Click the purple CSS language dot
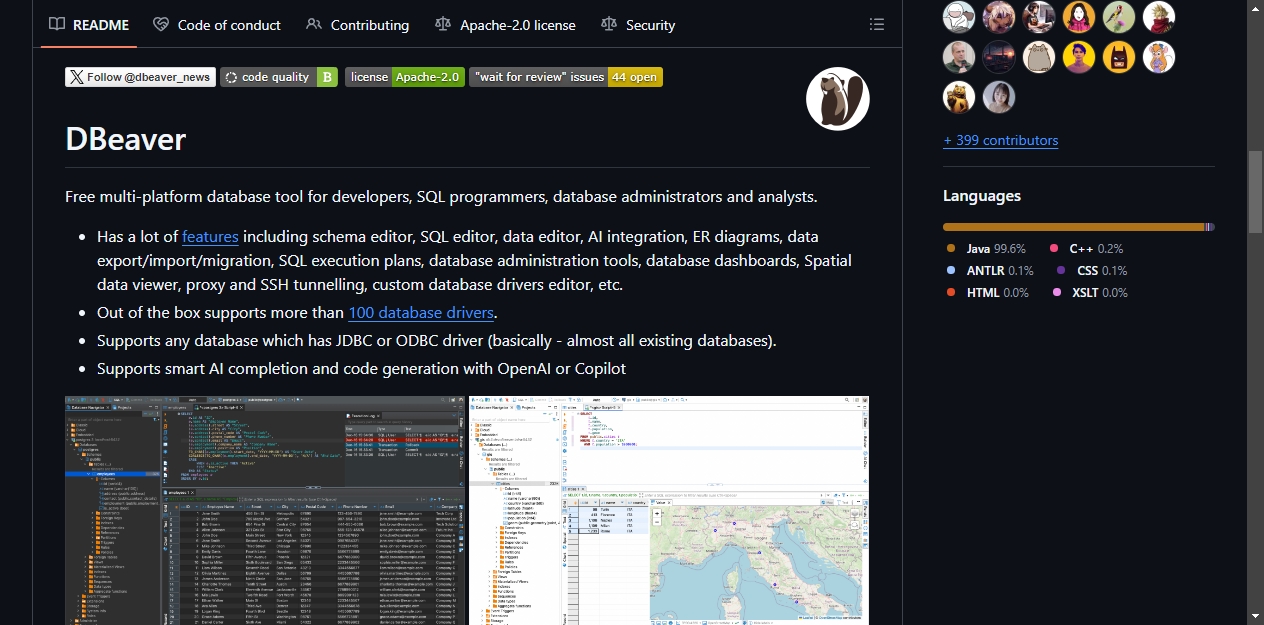Screen dimensions: 1264x625 click(1060, 270)
